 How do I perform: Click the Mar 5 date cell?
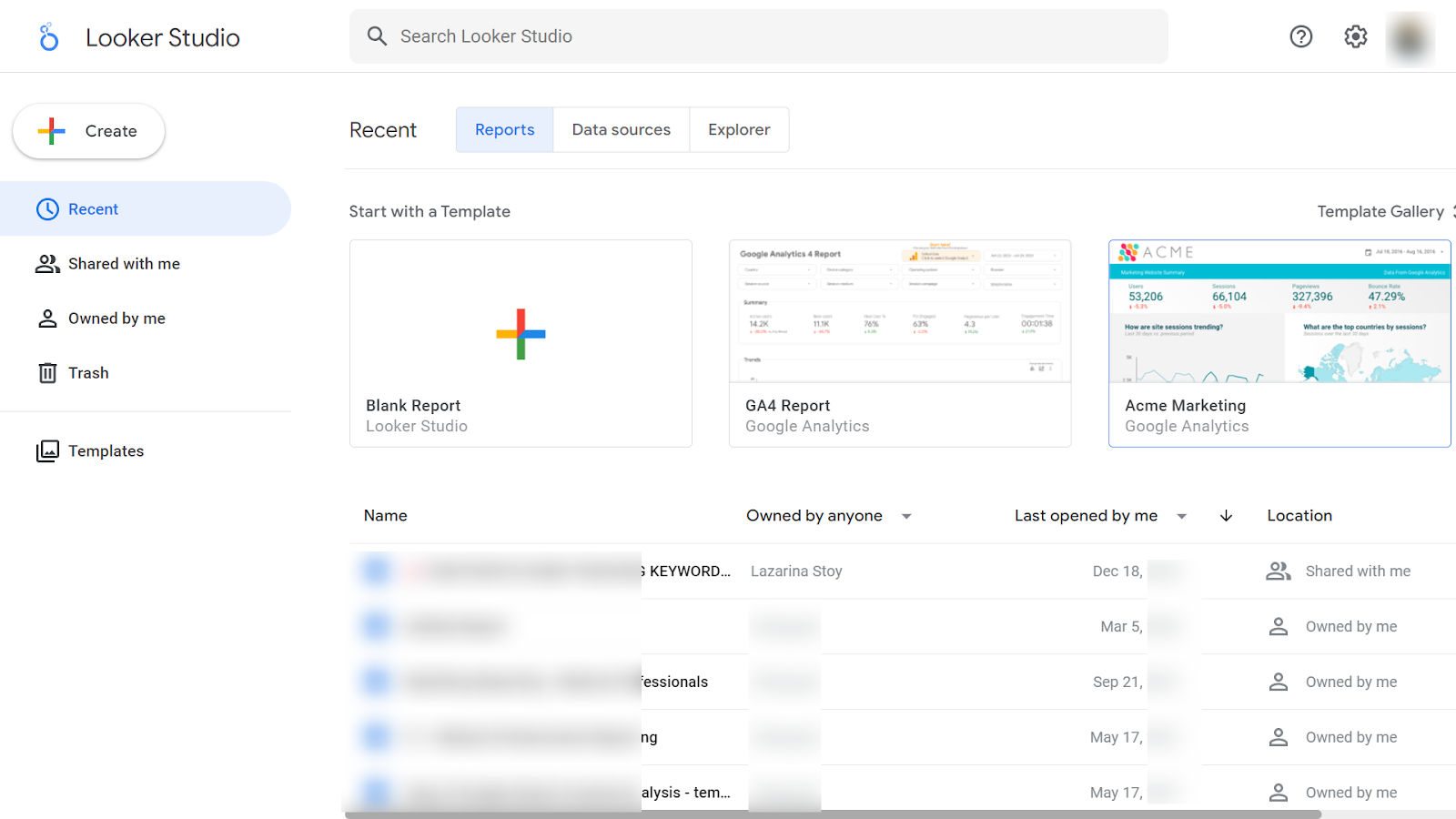point(1121,627)
